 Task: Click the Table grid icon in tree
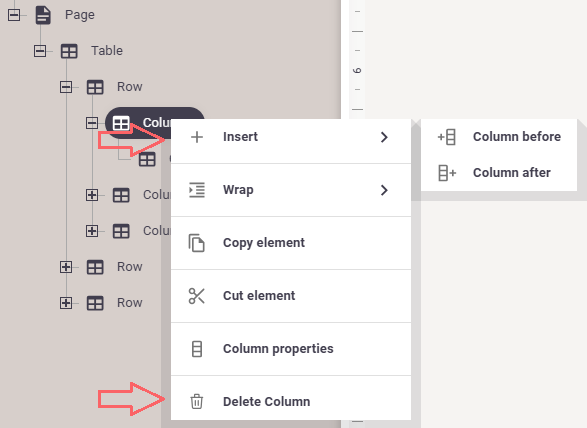[69, 51]
